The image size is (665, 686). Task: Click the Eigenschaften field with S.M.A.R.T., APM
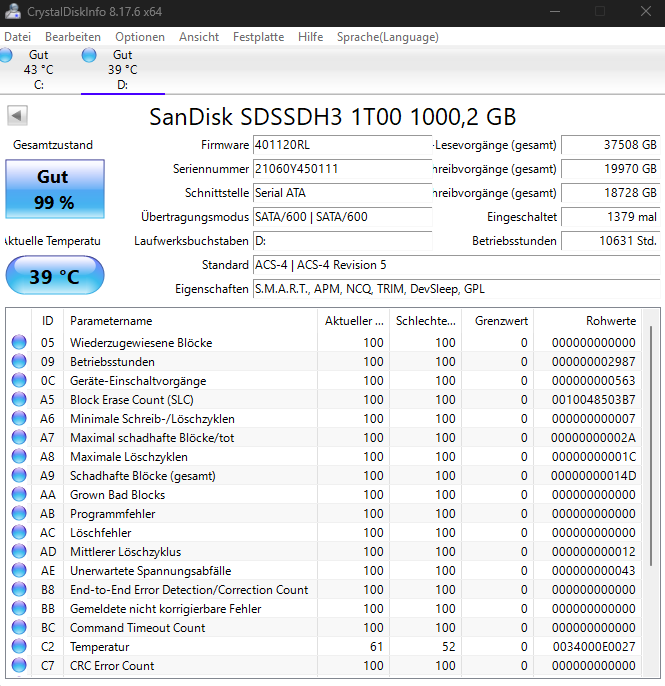[x=456, y=289]
